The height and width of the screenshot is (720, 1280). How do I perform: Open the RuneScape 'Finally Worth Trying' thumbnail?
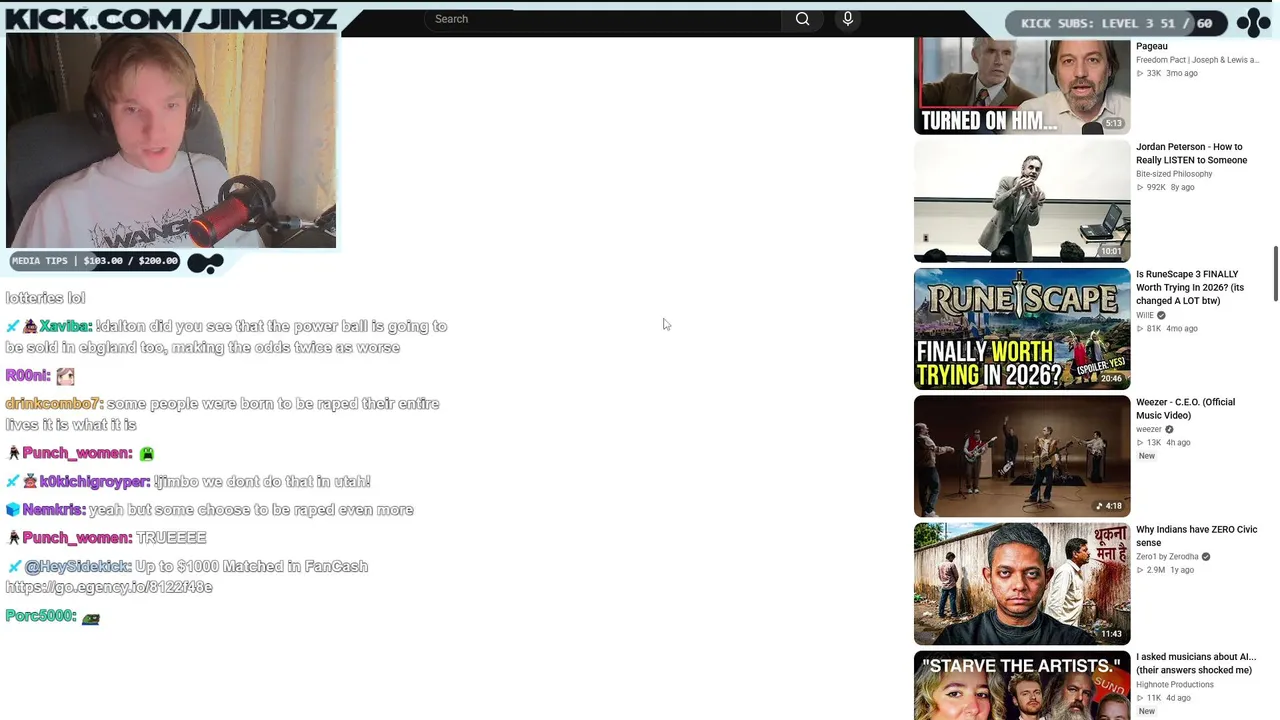[1022, 329]
